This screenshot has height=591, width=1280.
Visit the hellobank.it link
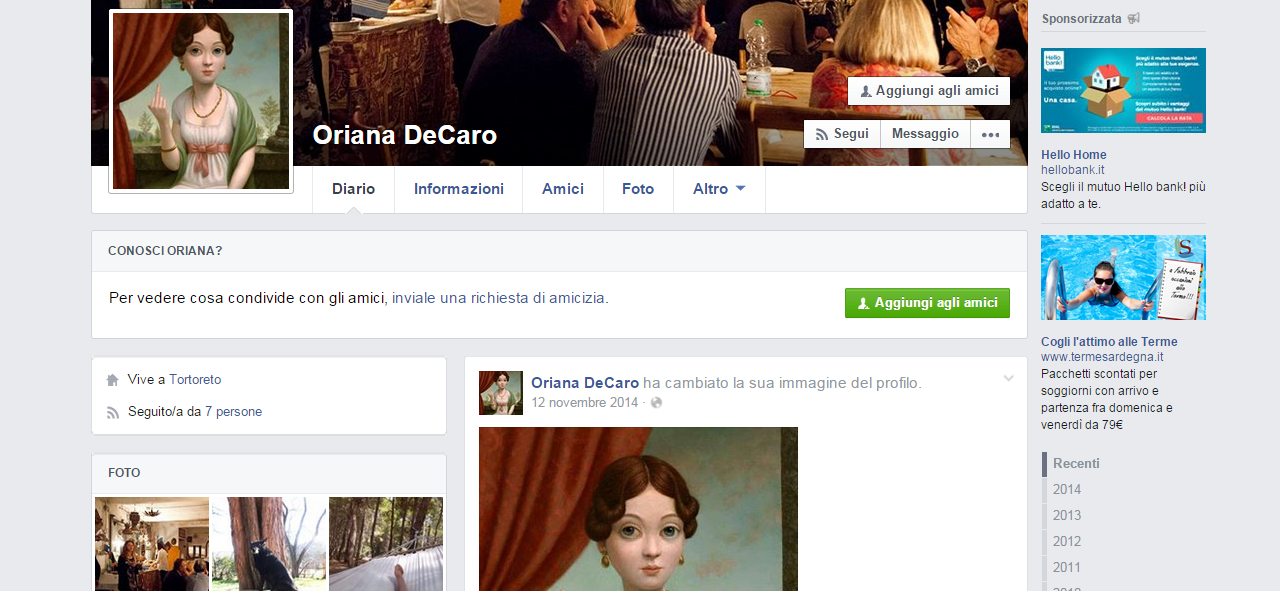[1073, 170]
